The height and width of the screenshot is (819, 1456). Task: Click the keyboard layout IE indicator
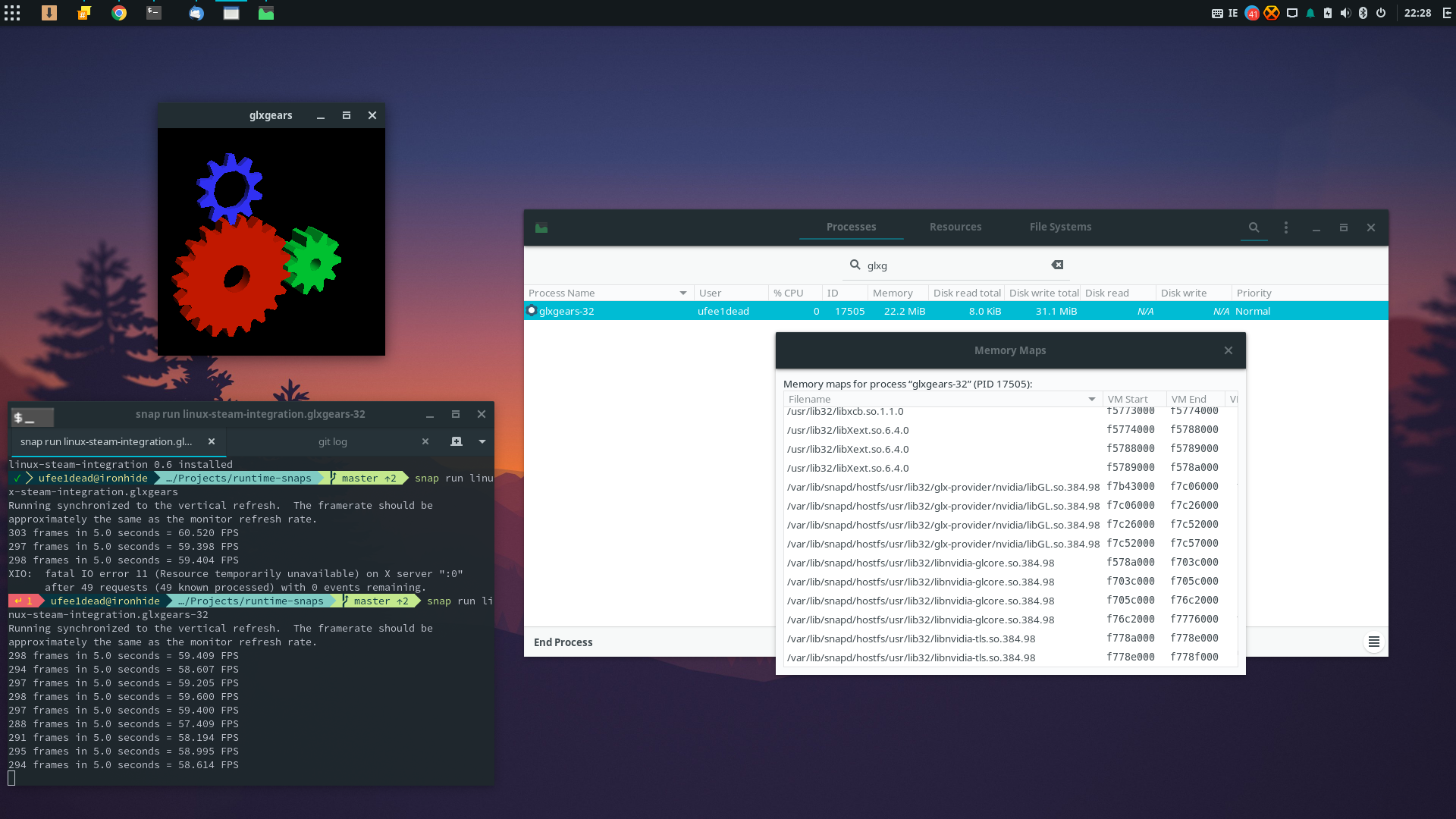1225,13
